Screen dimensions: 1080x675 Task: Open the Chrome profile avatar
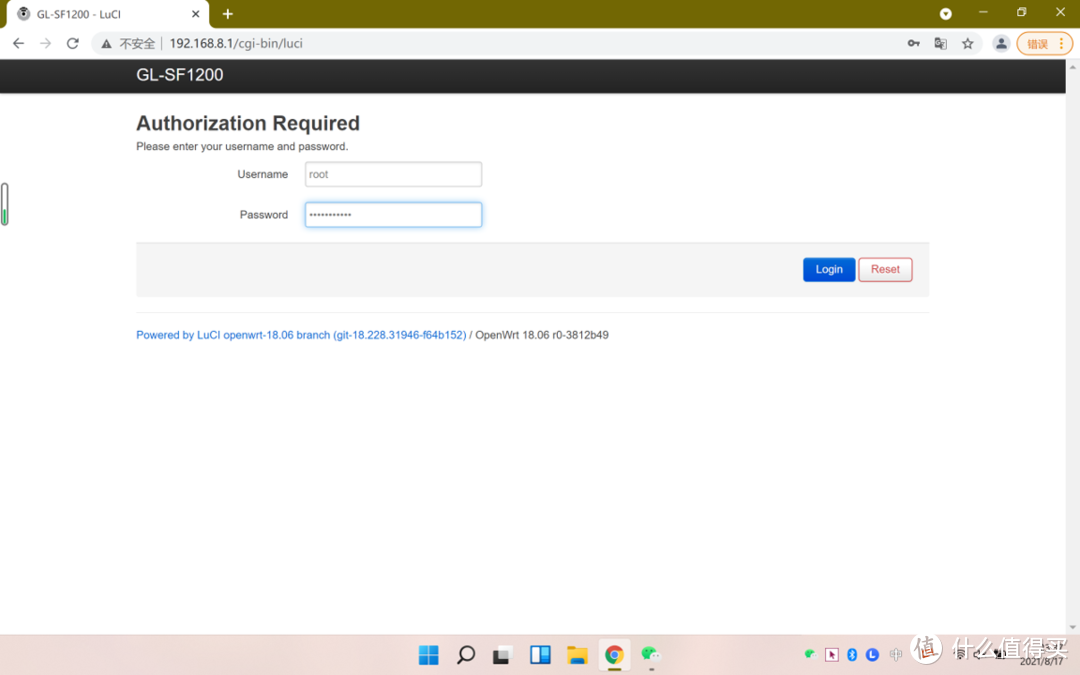tap(1000, 44)
